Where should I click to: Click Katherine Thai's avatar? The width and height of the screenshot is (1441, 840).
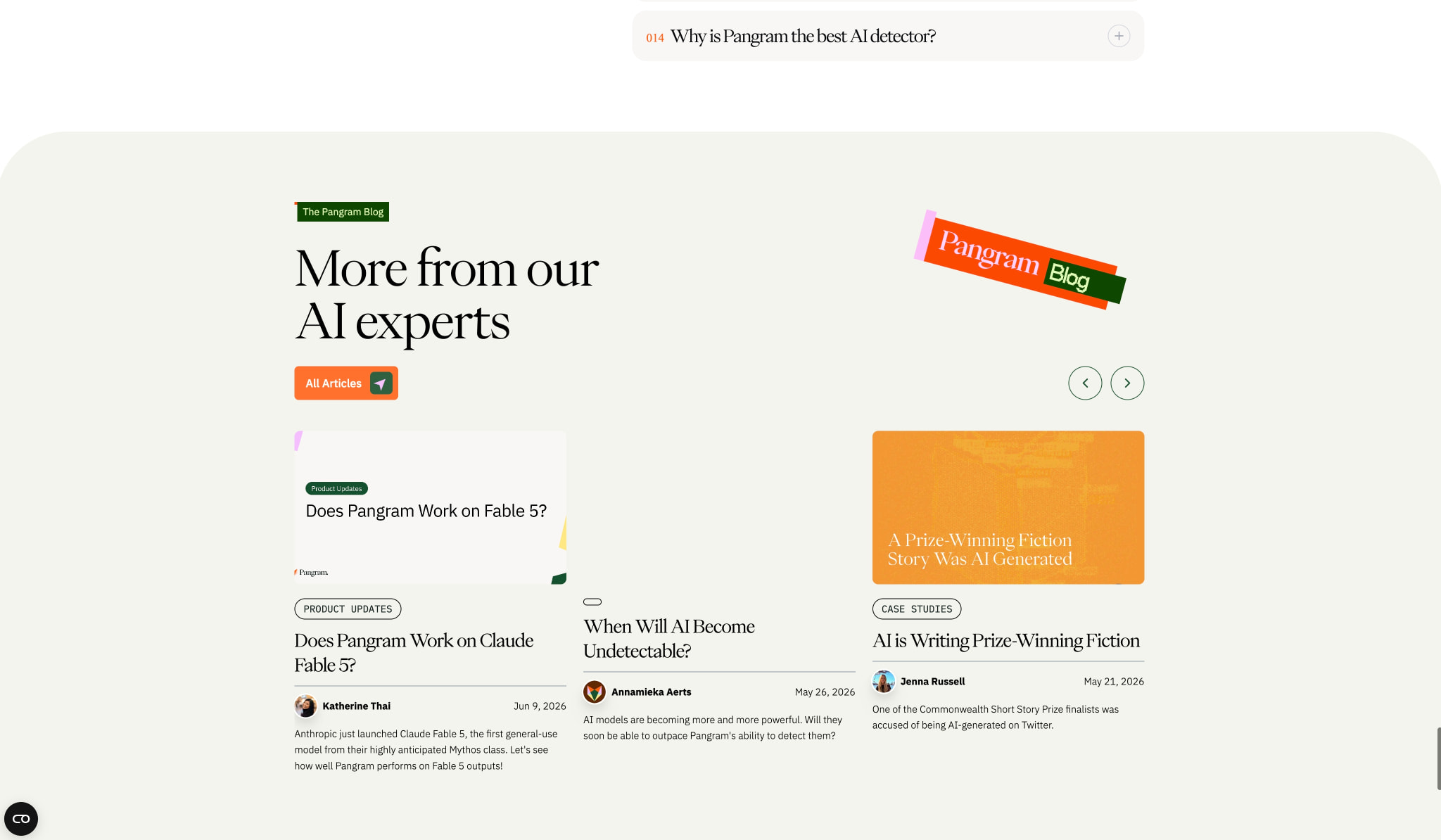tap(305, 706)
